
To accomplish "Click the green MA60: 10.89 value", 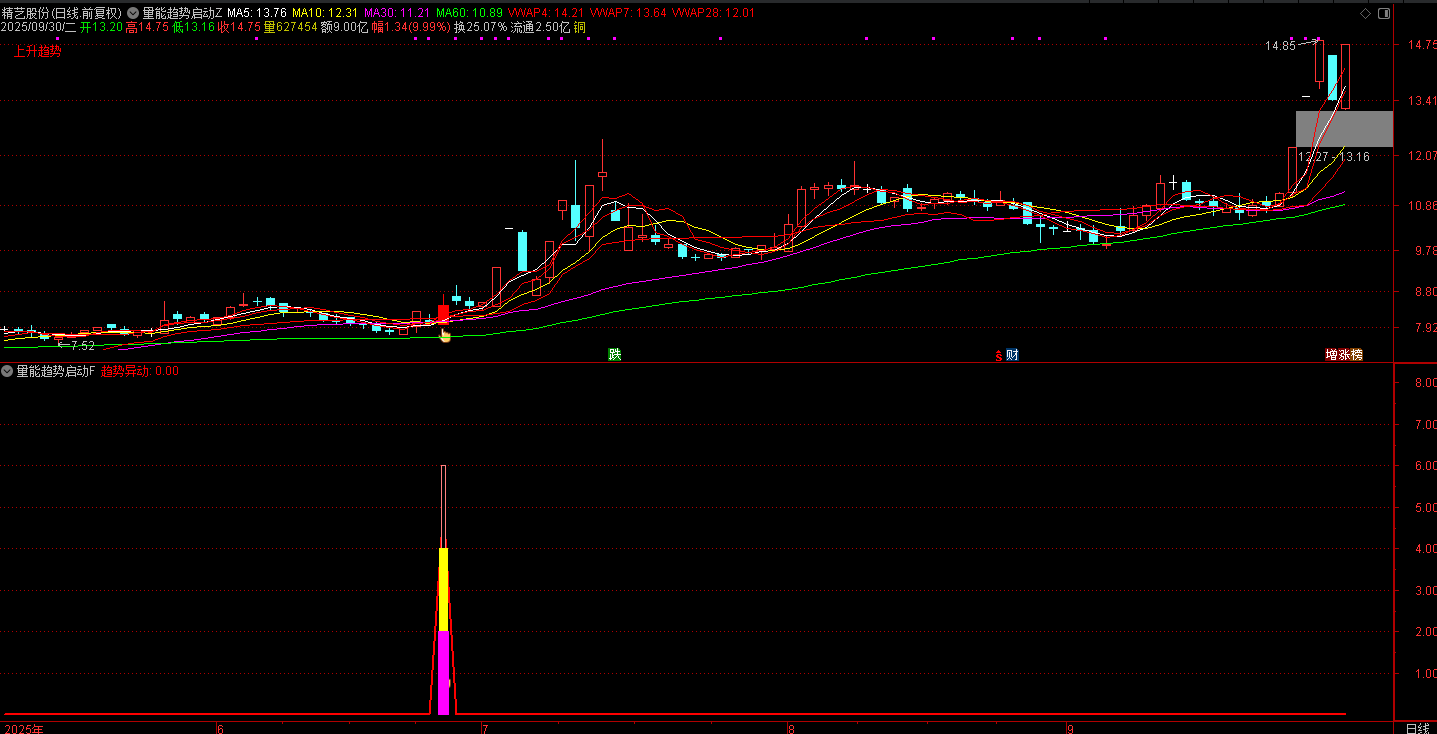I will click(470, 13).
